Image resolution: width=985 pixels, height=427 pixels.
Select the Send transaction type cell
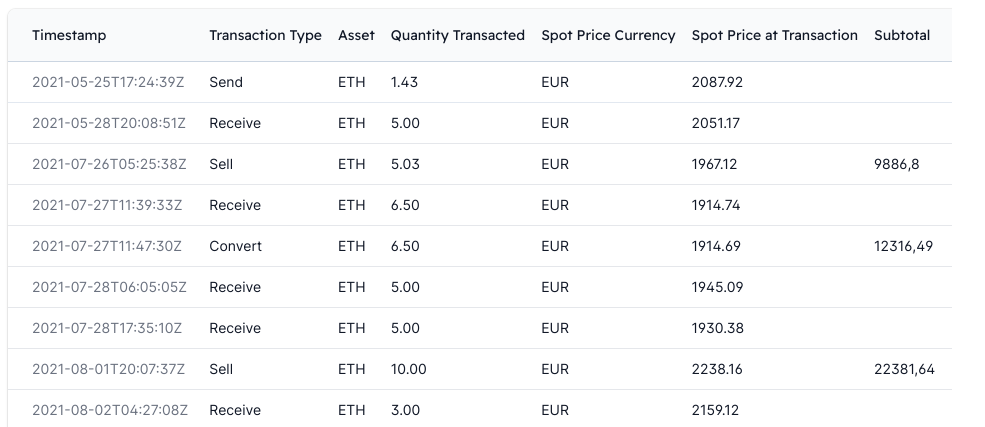click(x=226, y=82)
